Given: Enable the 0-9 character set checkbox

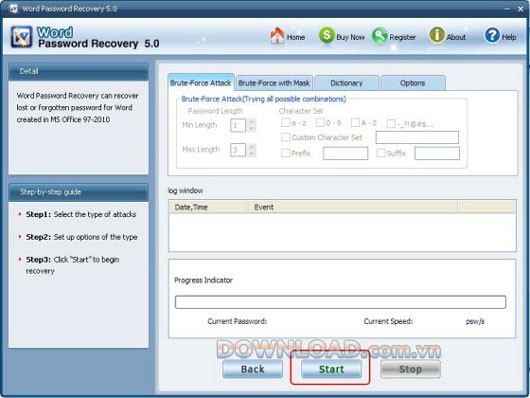Looking at the screenshot, I should (320, 123).
